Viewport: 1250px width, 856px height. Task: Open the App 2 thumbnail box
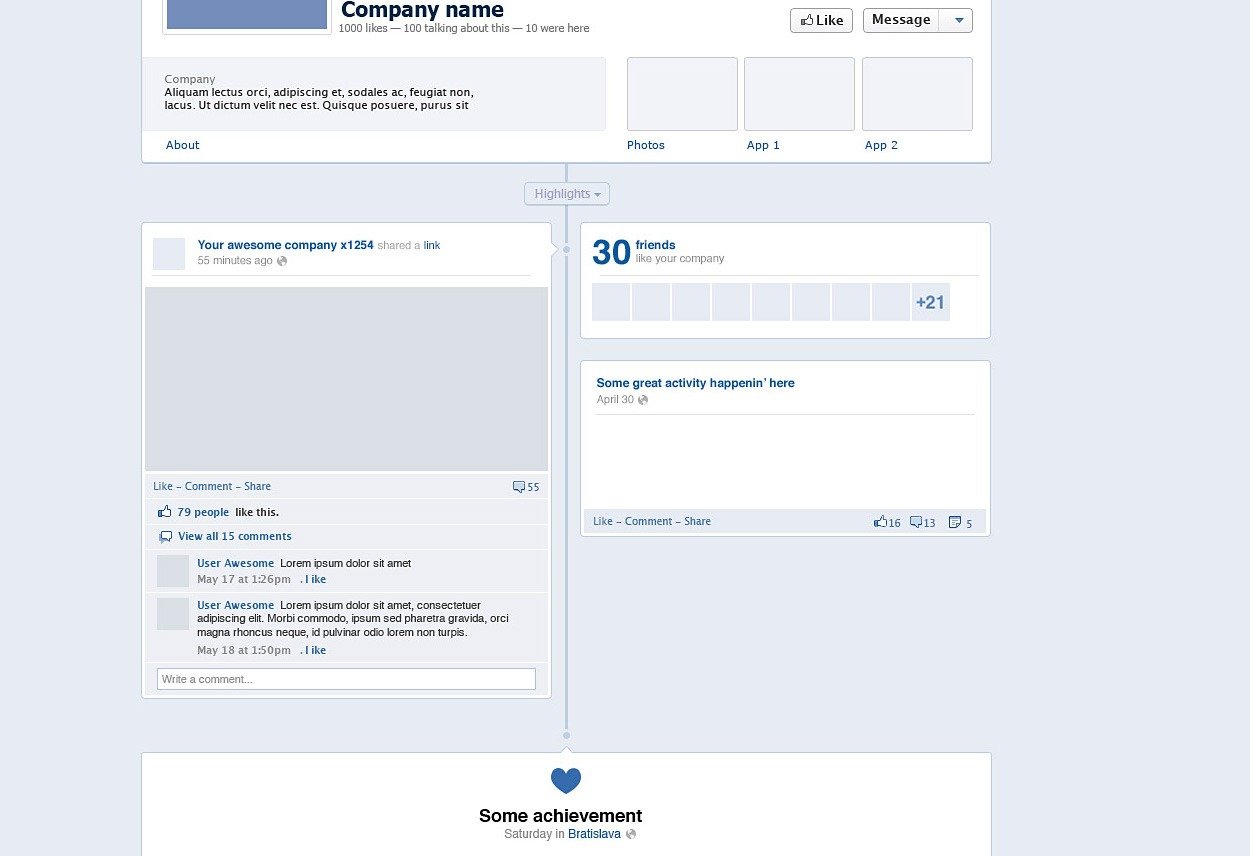click(x=917, y=94)
